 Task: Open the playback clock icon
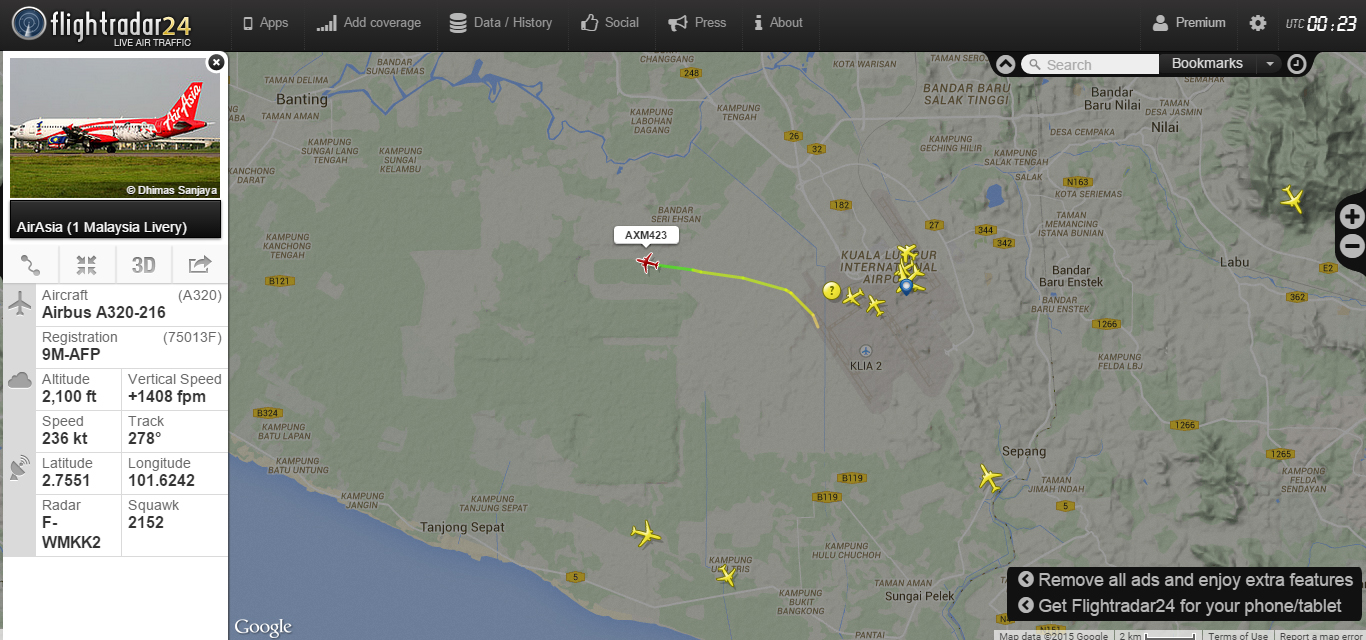coord(1296,64)
